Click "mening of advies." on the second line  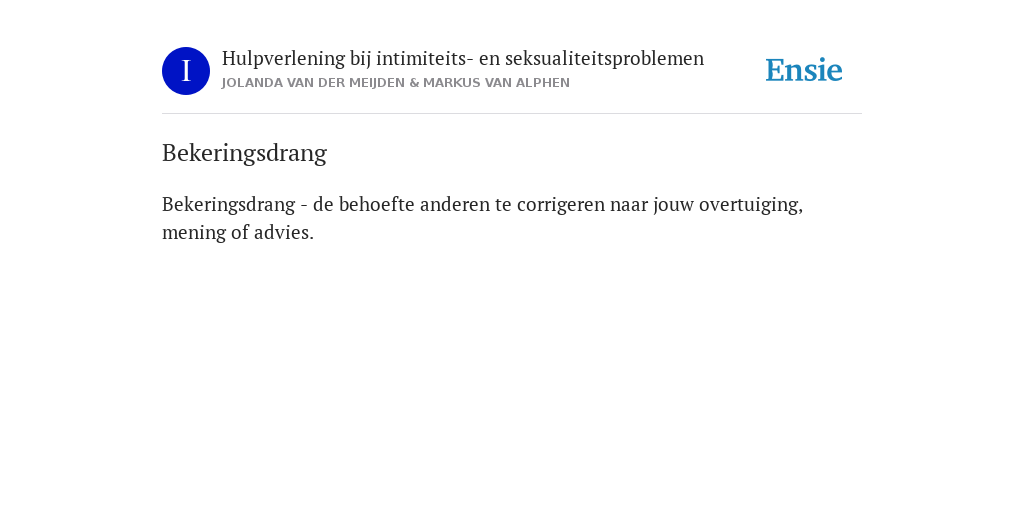(238, 232)
